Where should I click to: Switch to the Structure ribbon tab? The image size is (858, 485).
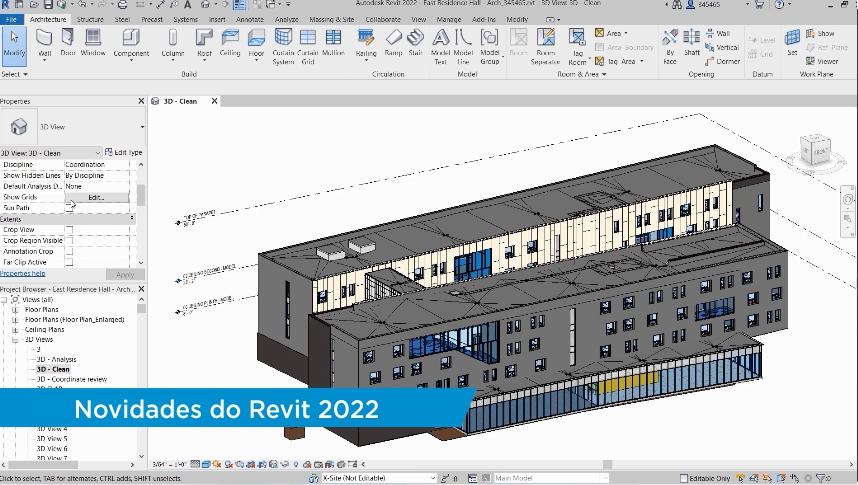click(90, 19)
